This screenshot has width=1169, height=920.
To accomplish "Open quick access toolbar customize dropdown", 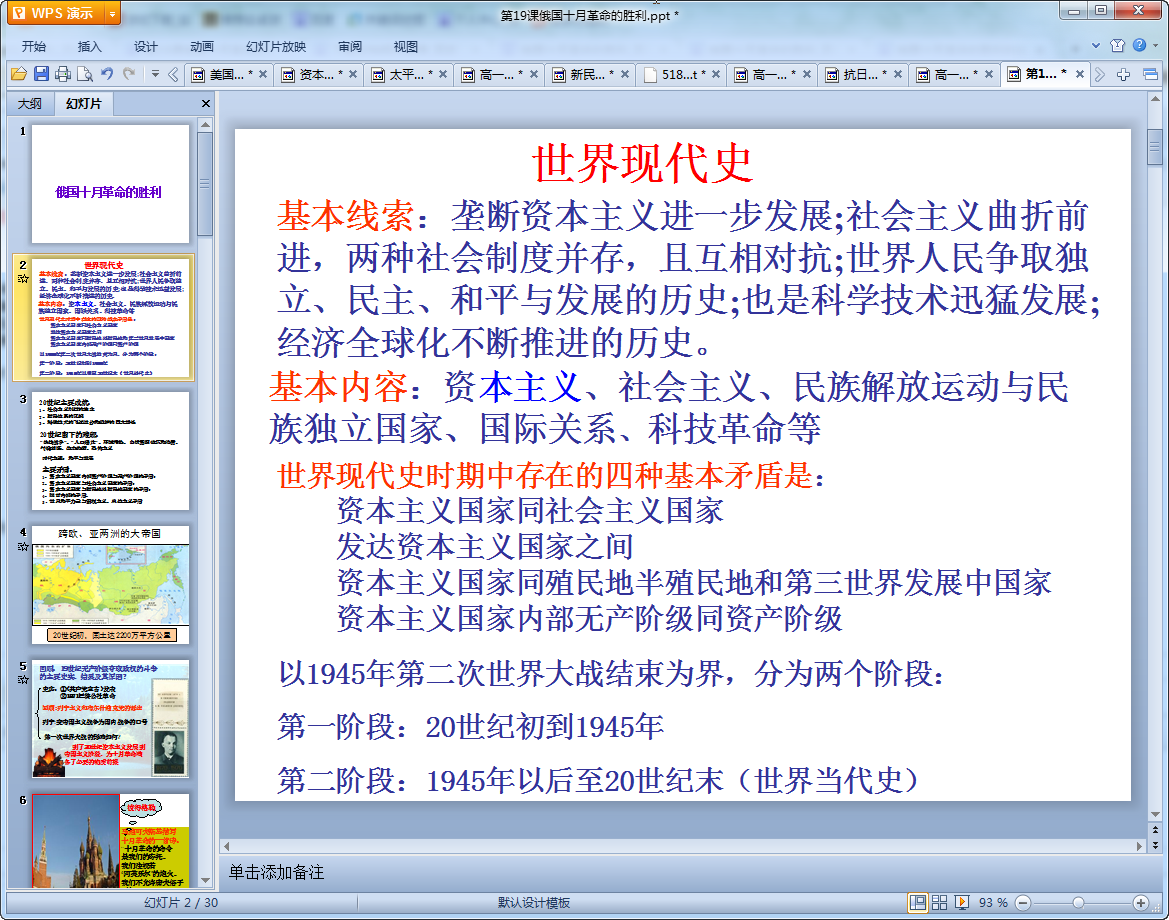I will point(155,74).
